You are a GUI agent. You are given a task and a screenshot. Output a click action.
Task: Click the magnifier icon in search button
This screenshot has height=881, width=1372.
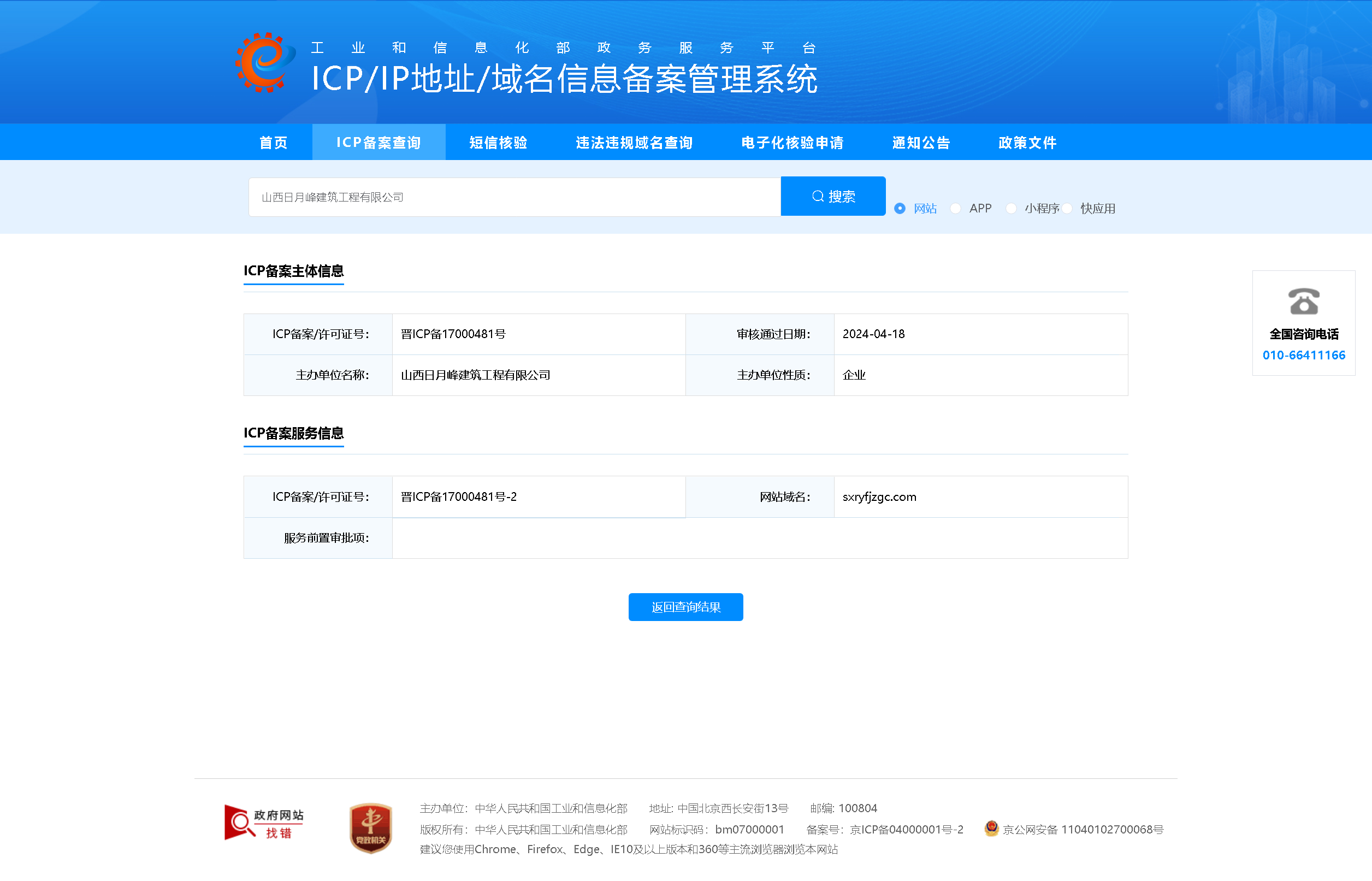tap(818, 196)
